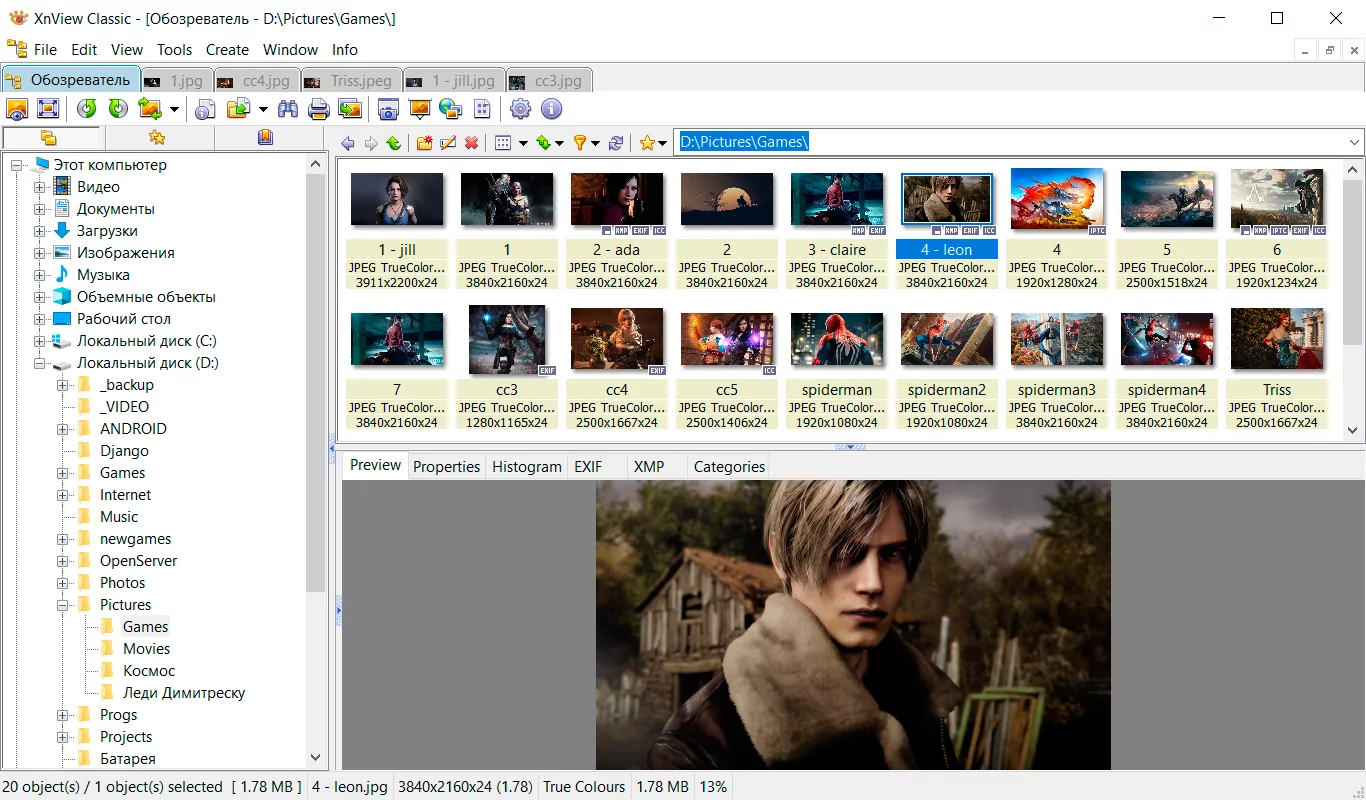
Task: Rotate image right with the green clockwise icon
Action: (118, 109)
